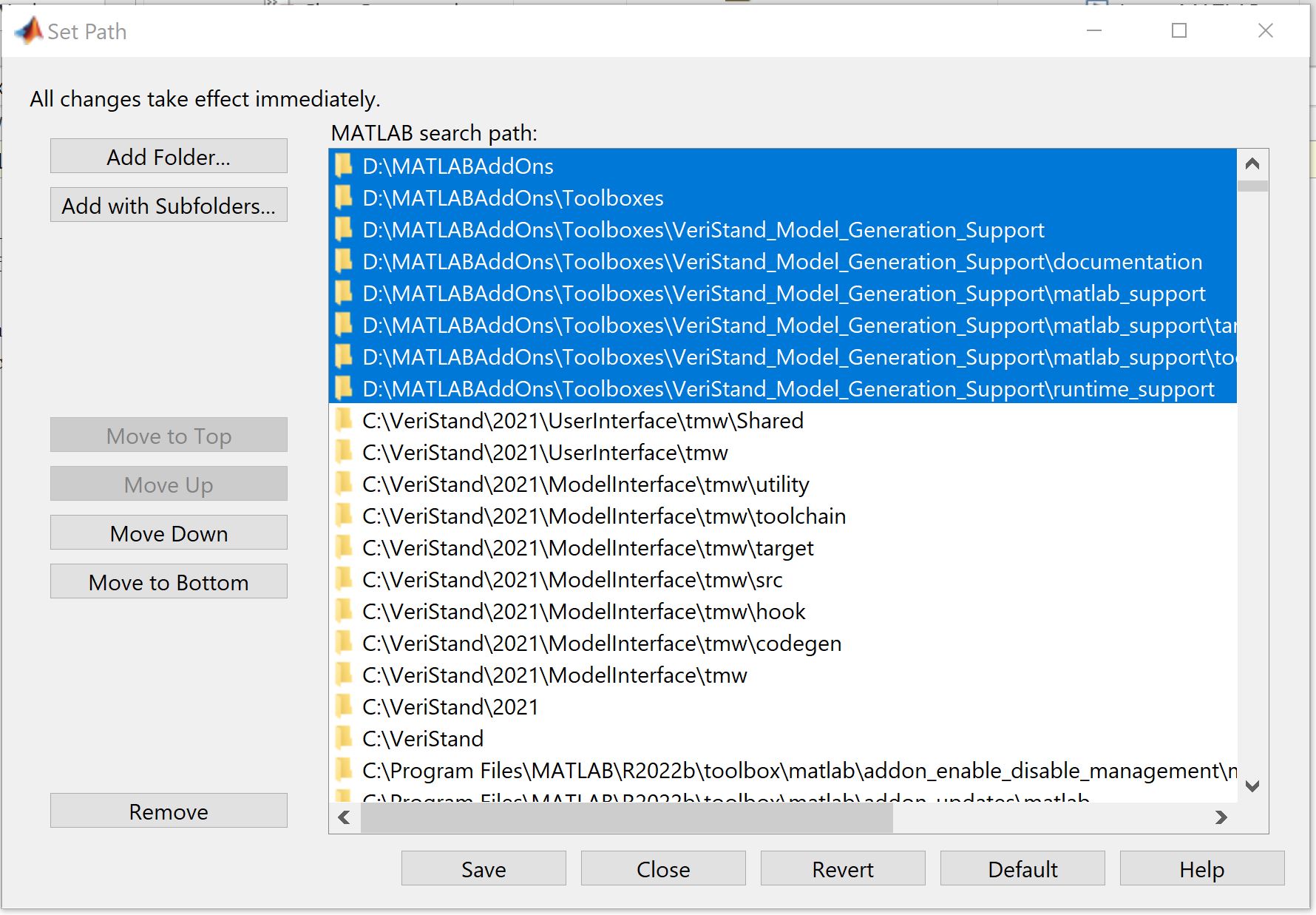Click the Add Folder... button
Viewport: 1316px width, 915px height.
click(x=169, y=156)
